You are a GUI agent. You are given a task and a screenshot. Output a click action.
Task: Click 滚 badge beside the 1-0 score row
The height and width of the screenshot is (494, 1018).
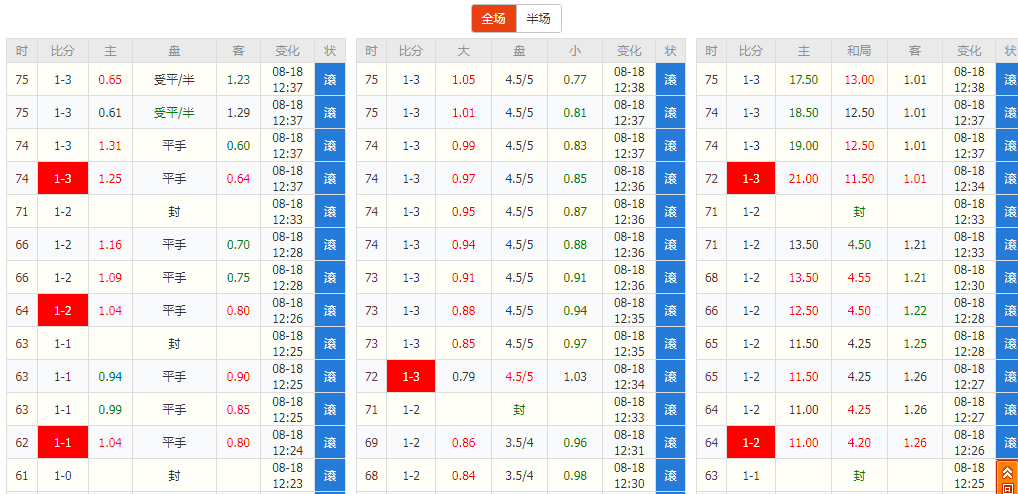[x=330, y=476]
